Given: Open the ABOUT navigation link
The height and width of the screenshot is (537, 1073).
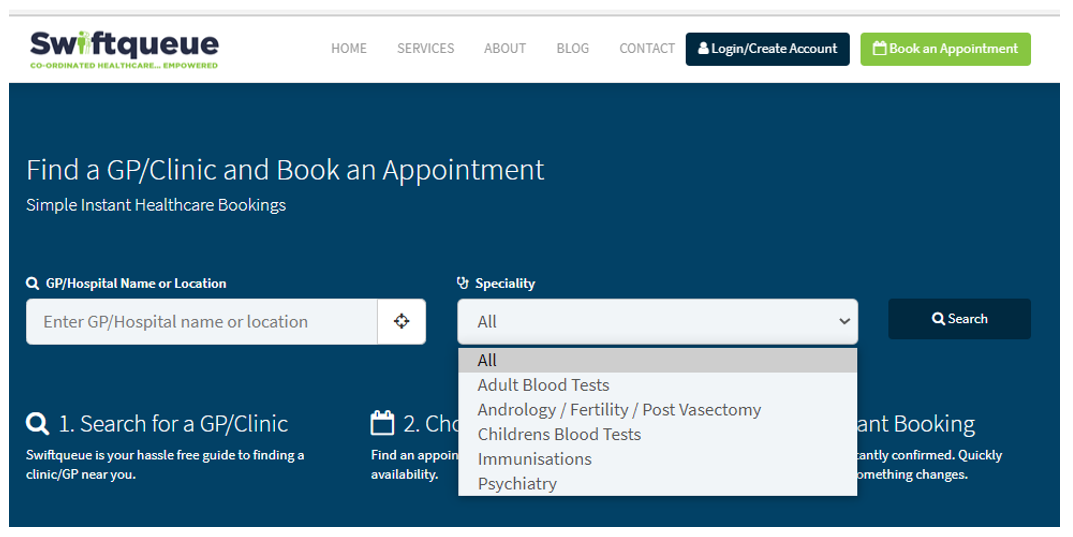Looking at the screenshot, I should (x=505, y=49).
